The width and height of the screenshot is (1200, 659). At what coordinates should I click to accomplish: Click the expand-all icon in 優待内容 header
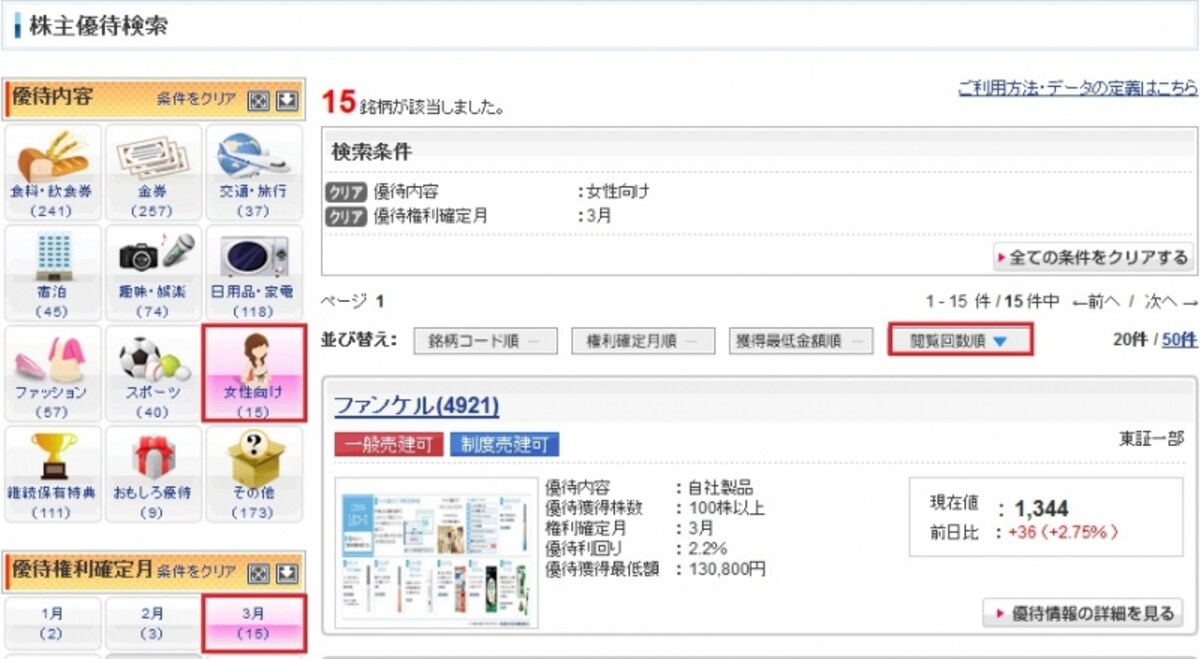259,100
